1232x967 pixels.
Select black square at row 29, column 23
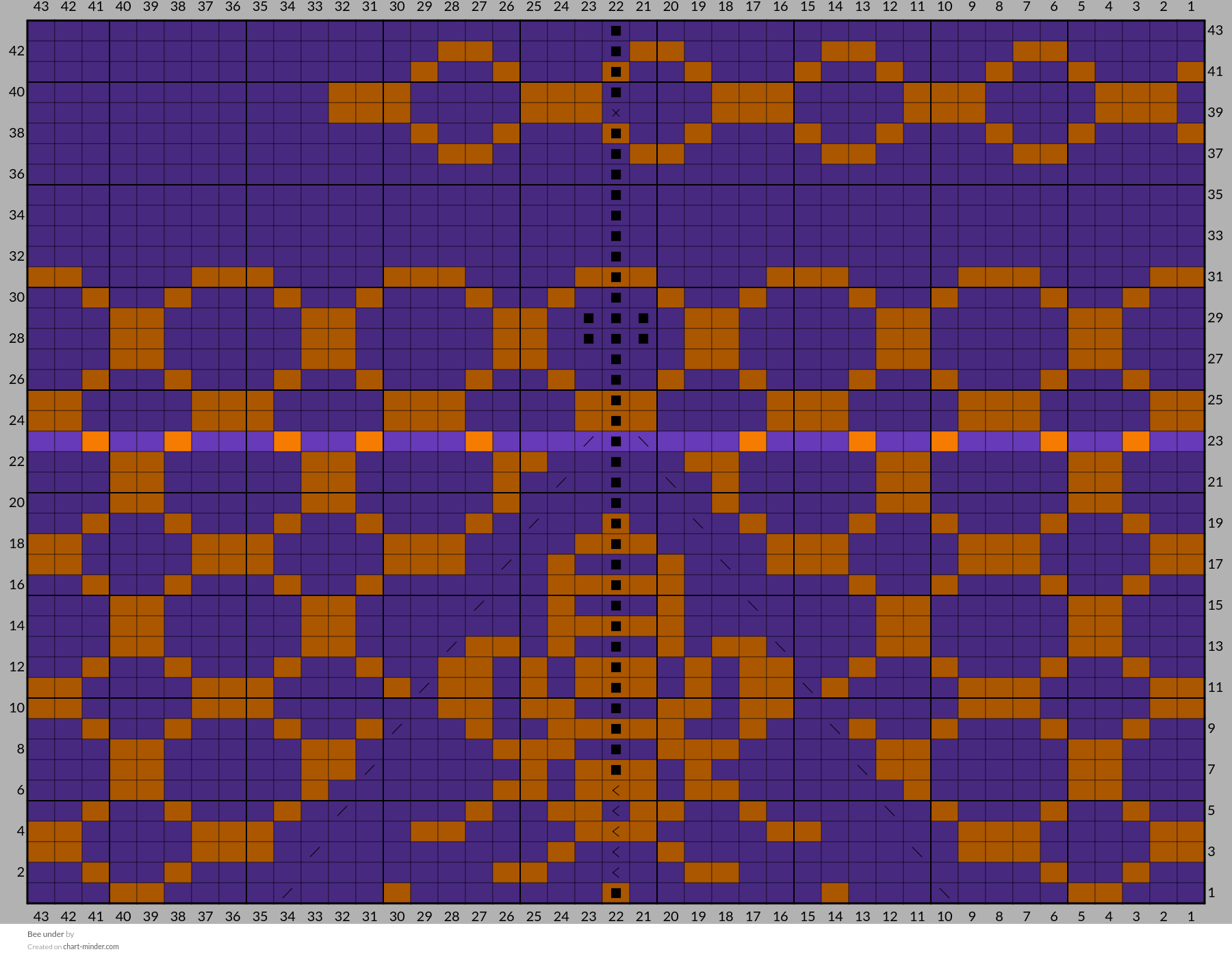tap(589, 318)
